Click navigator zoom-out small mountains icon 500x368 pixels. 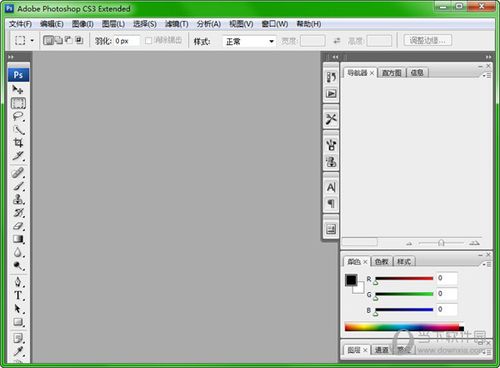[409, 244]
